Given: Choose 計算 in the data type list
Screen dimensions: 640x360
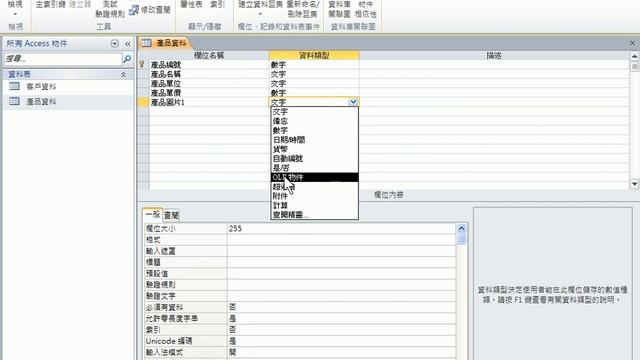Looking at the screenshot, I should 314,205.
